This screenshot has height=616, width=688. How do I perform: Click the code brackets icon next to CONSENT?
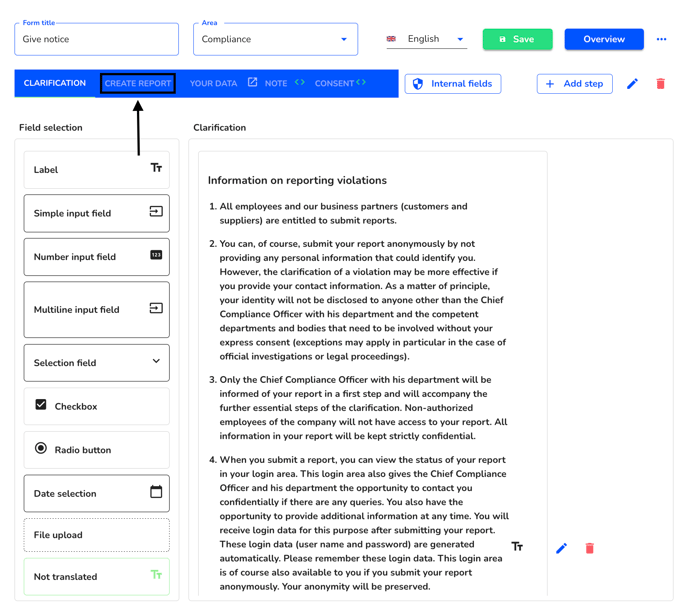tap(361, 82)
